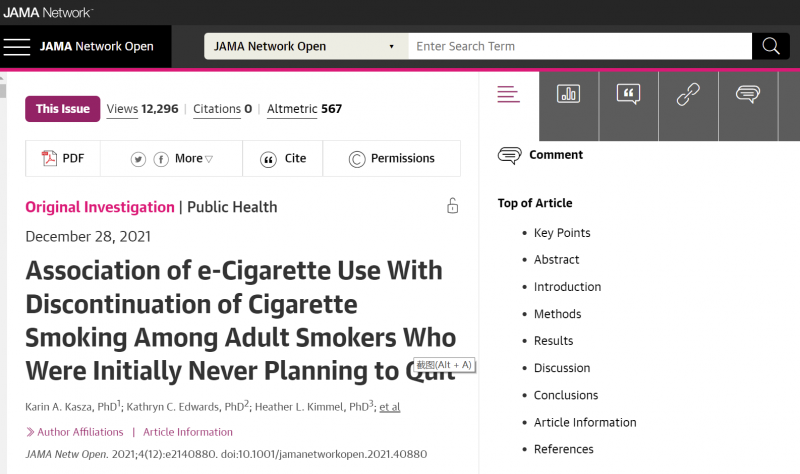Click the open access padlock icon
Screen dimensions: 800x474
452,207
